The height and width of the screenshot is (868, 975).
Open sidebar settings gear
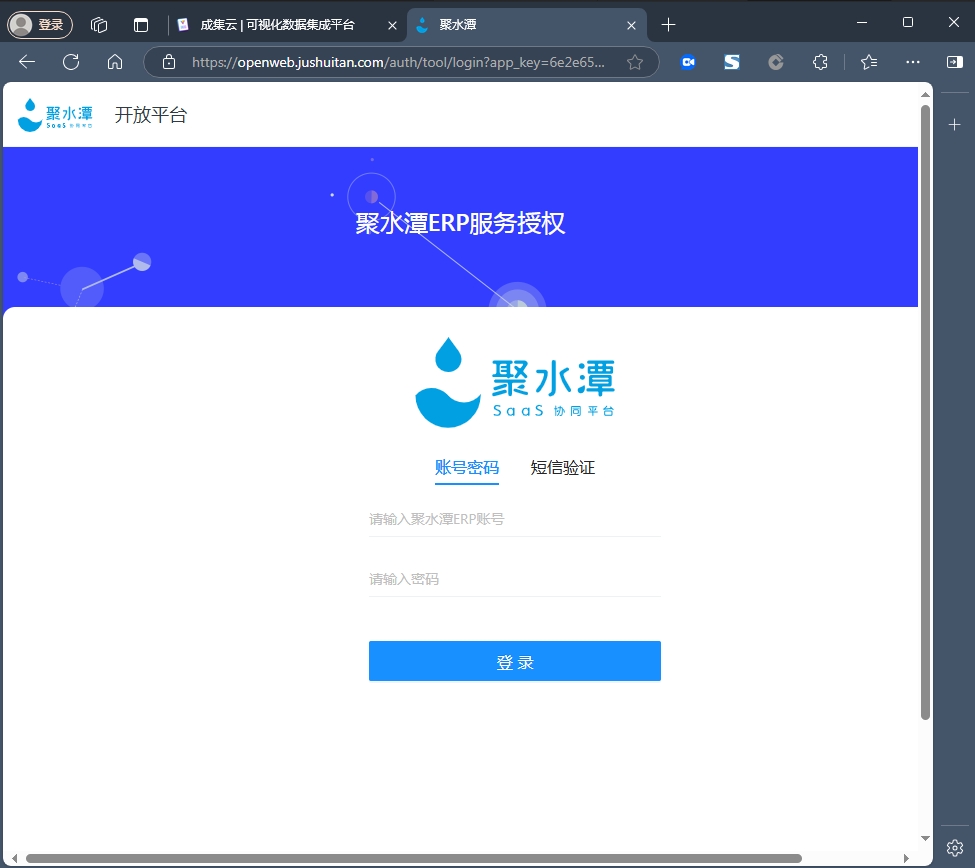[x=954, y=847]
